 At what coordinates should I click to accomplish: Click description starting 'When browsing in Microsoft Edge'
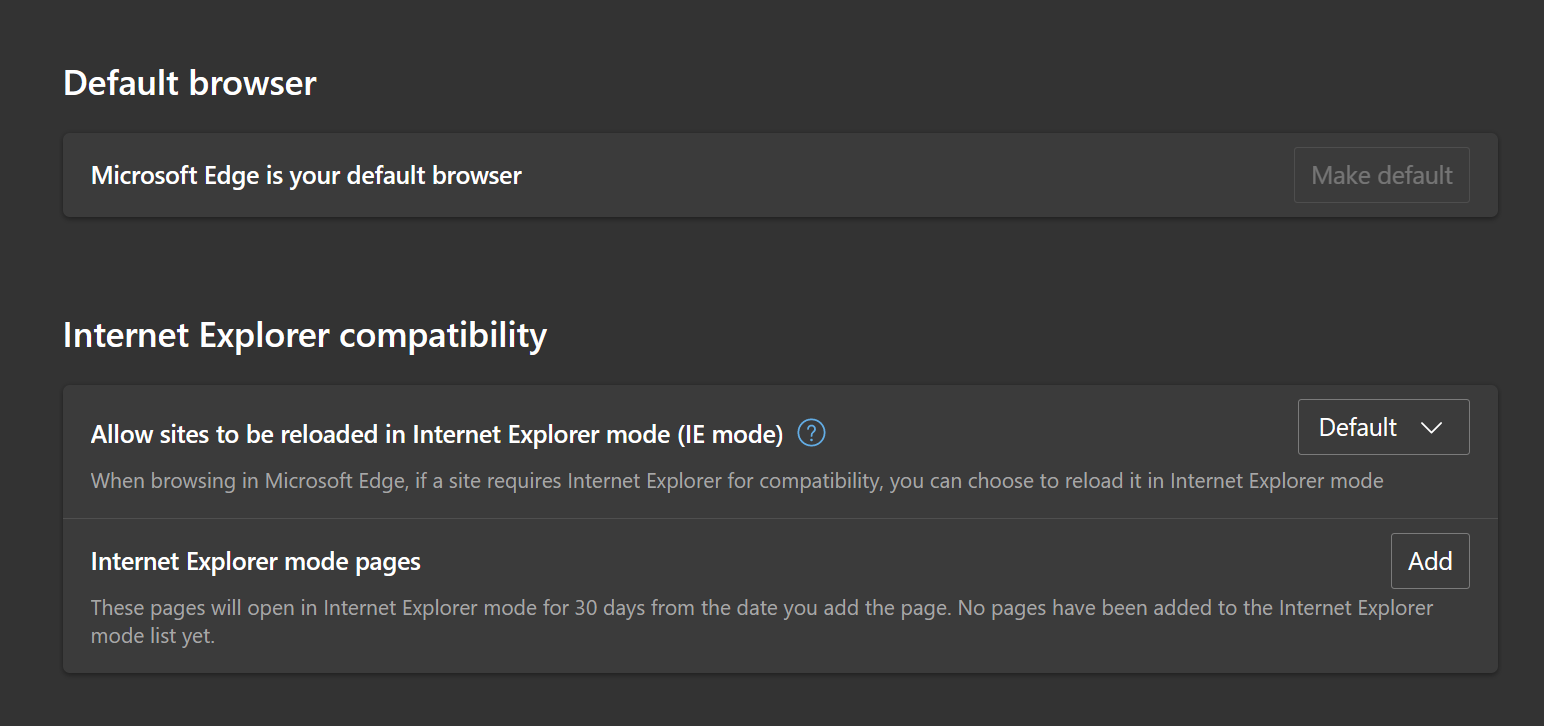coord(737,481)
